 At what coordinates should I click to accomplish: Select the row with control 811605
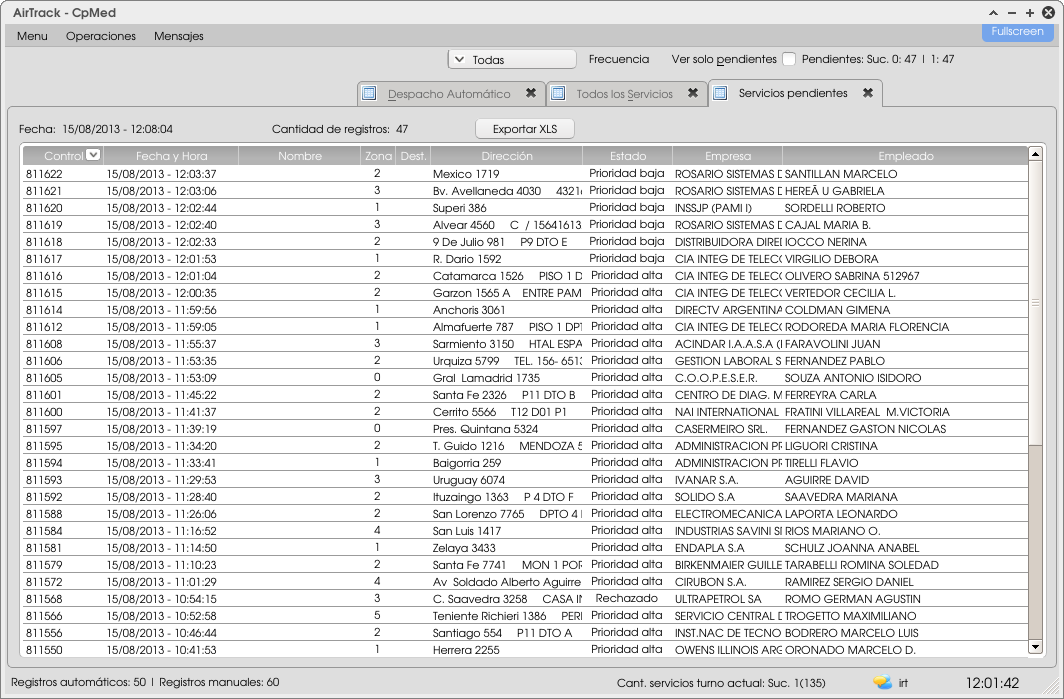pos(300,378)
